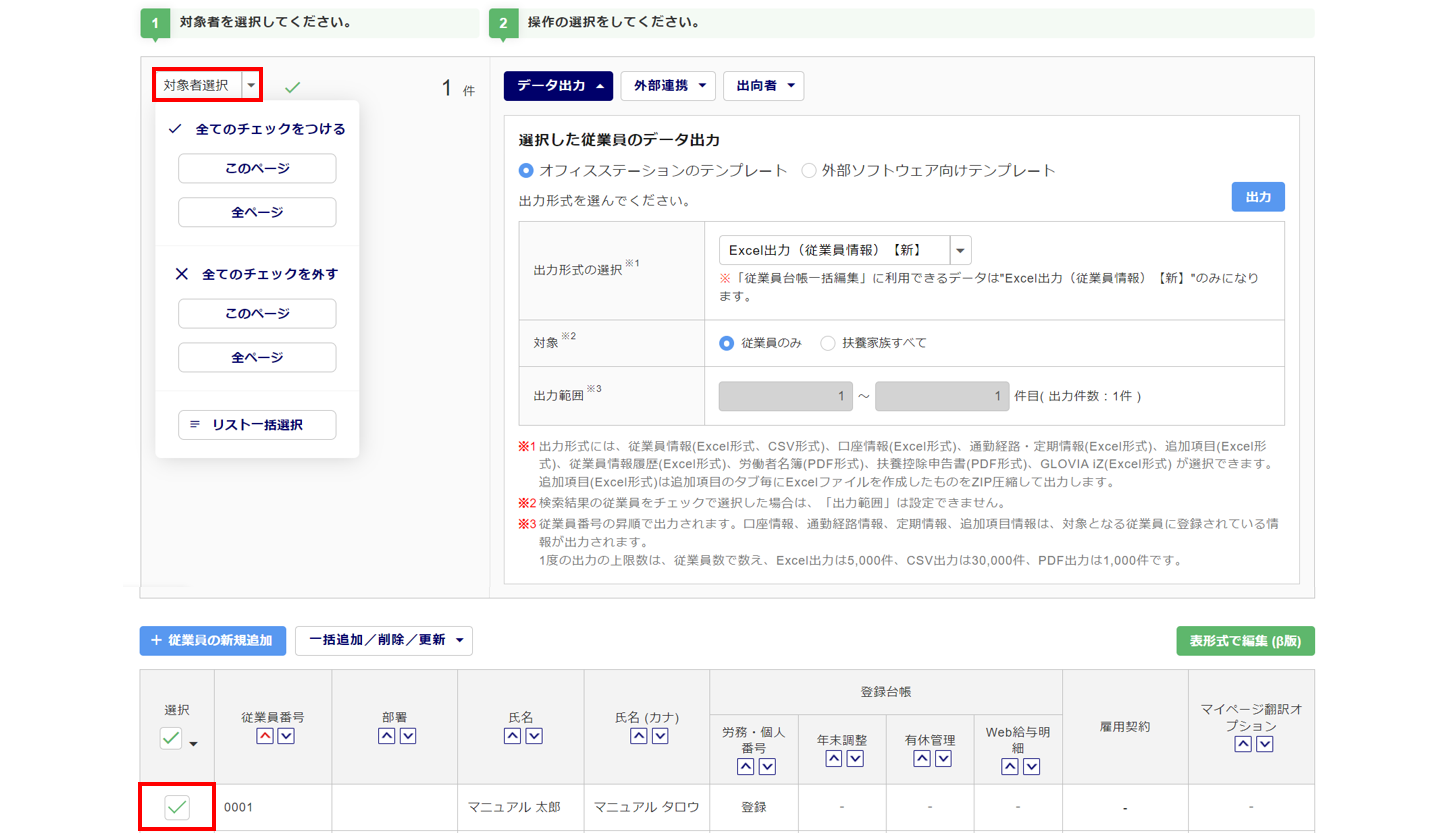Screen dimensions: 1444x838
Task: Click このページ under 全てのチェックを外す
Action: [257, 313]
